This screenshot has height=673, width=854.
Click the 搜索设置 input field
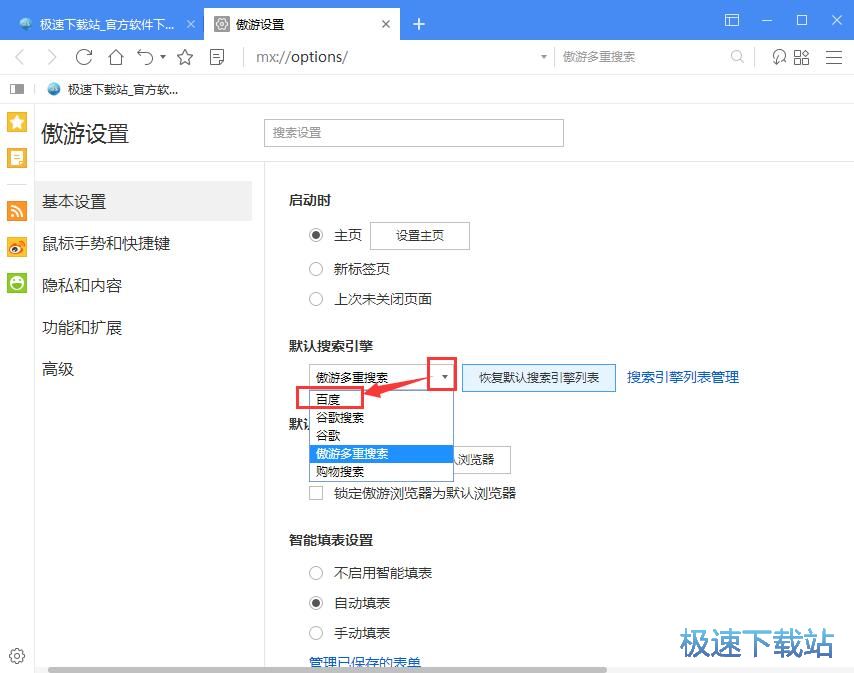tap(413, 133)
